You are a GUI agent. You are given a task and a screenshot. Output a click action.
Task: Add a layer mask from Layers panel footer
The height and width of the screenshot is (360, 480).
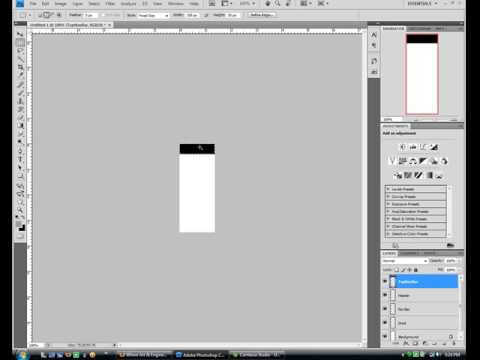pyautogui.click(x=416, y=343)
